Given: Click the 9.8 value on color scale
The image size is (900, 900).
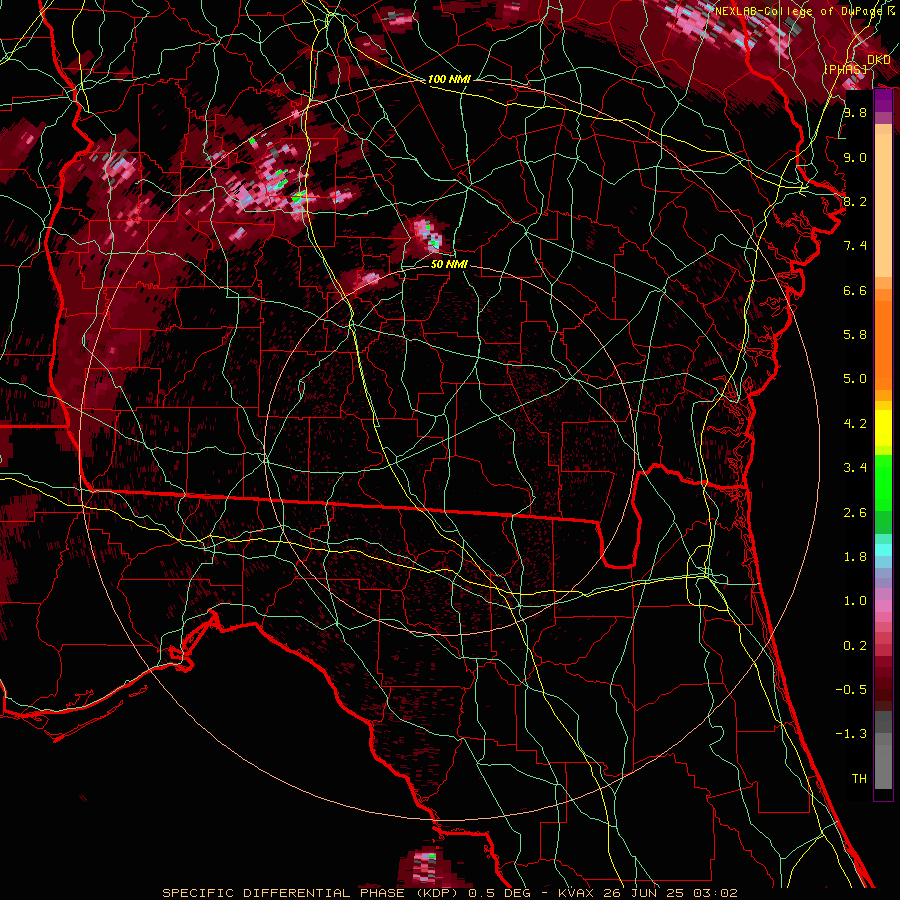Looking at the screenshot, I should pyautogui.click(x=855, y=112).
